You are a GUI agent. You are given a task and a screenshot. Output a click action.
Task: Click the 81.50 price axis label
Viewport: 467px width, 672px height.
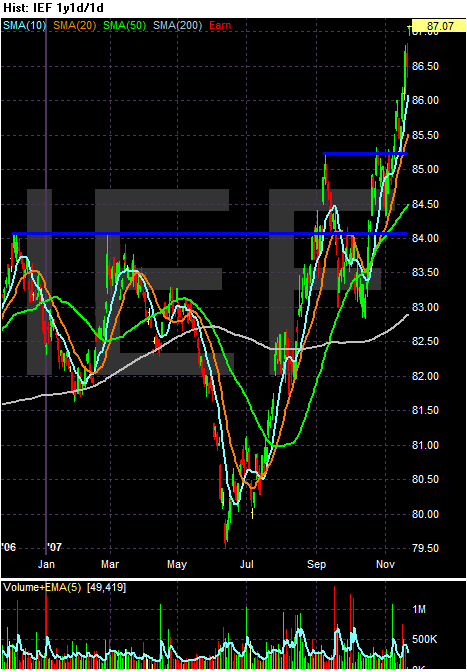click(425, 411)
